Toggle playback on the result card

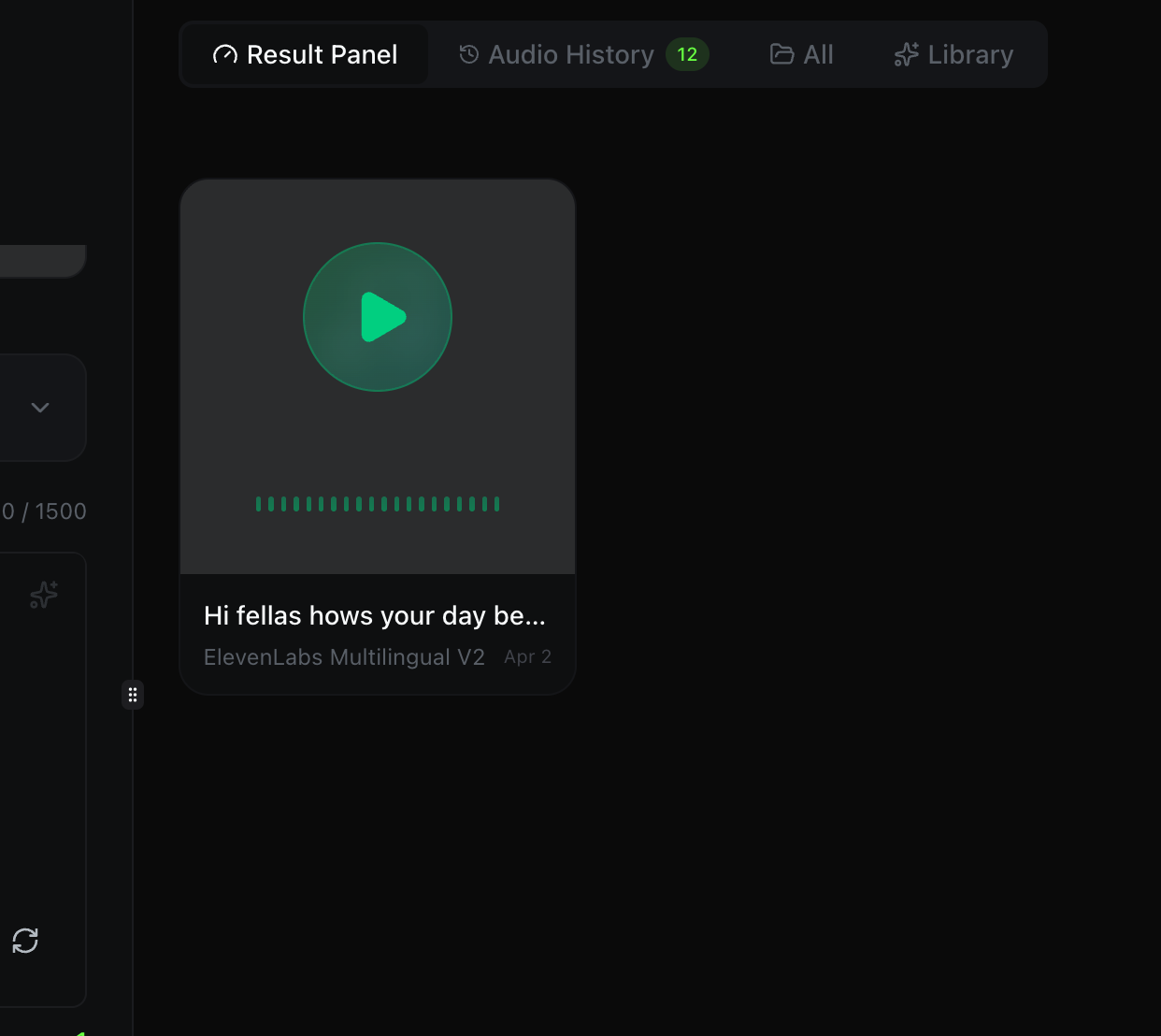pos(377,317)
